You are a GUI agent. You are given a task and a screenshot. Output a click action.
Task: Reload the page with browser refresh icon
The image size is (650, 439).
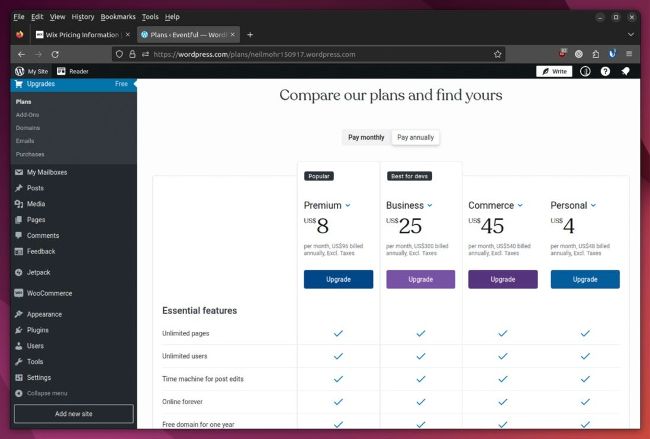tap(54, 54)
